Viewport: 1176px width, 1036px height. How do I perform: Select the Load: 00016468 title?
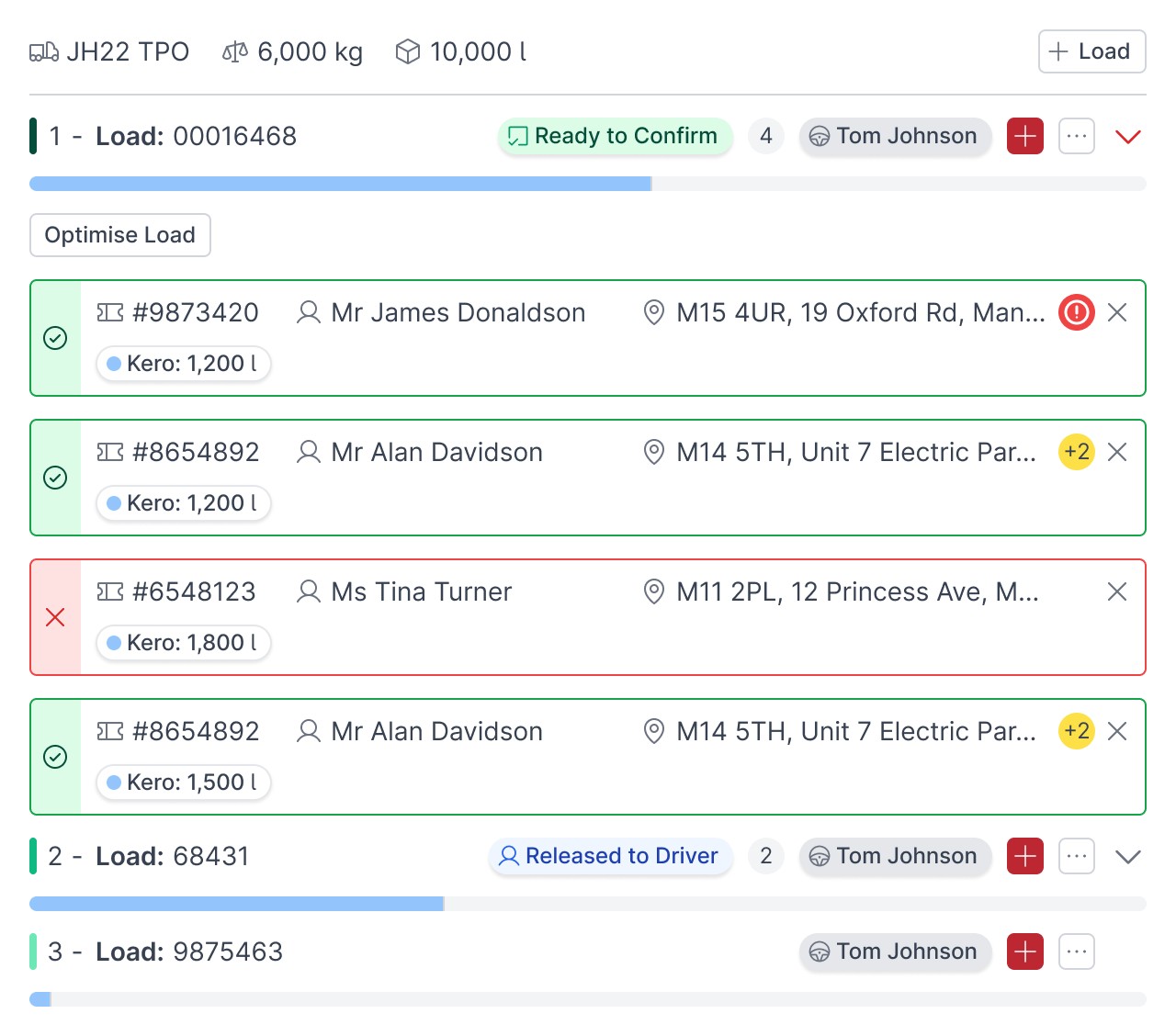(x=197, y=136)
